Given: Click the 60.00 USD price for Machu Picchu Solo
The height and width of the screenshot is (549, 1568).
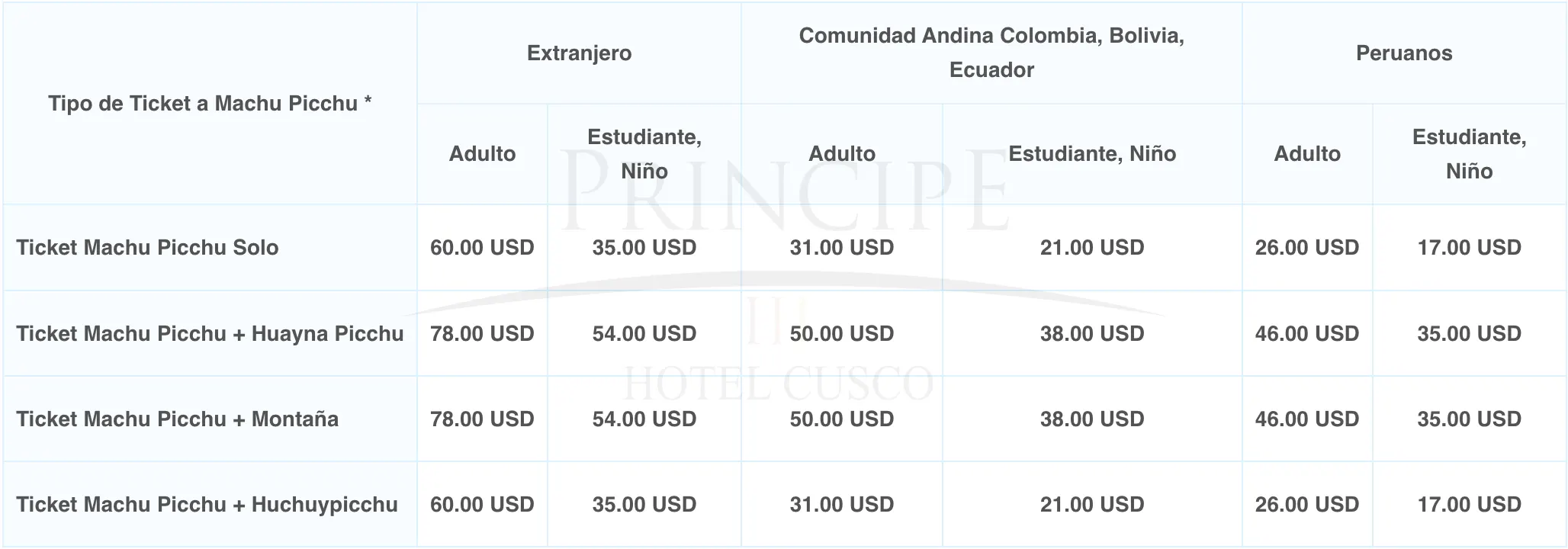Looking at the screenshot, I should tap(482, 248).
